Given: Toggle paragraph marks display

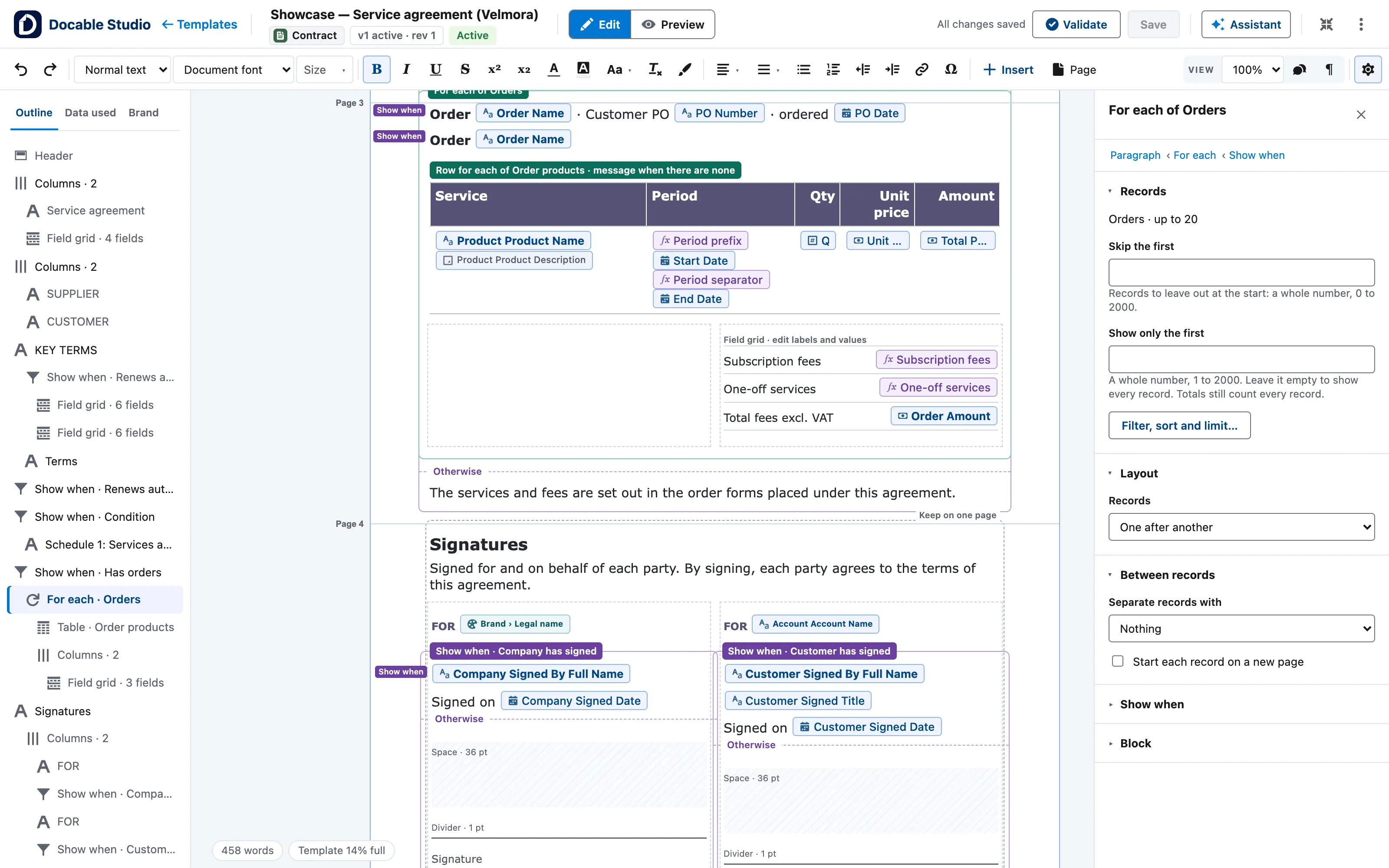Looking at the screenshot, I should pyautogui.click(x=1329, y=69).
